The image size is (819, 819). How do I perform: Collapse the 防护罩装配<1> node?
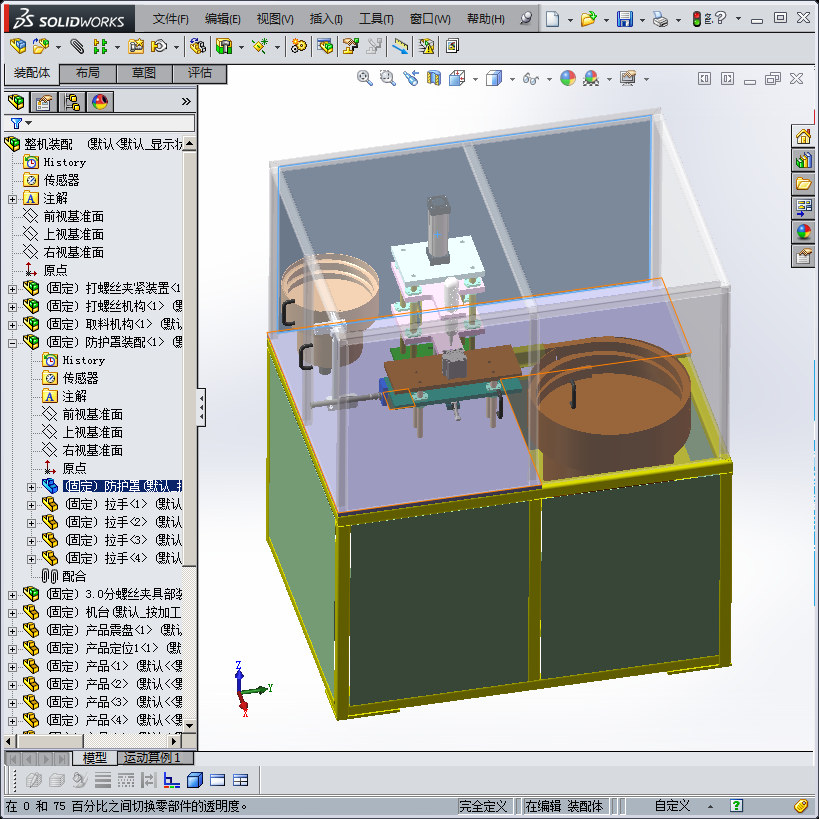(x=13, y=343)
